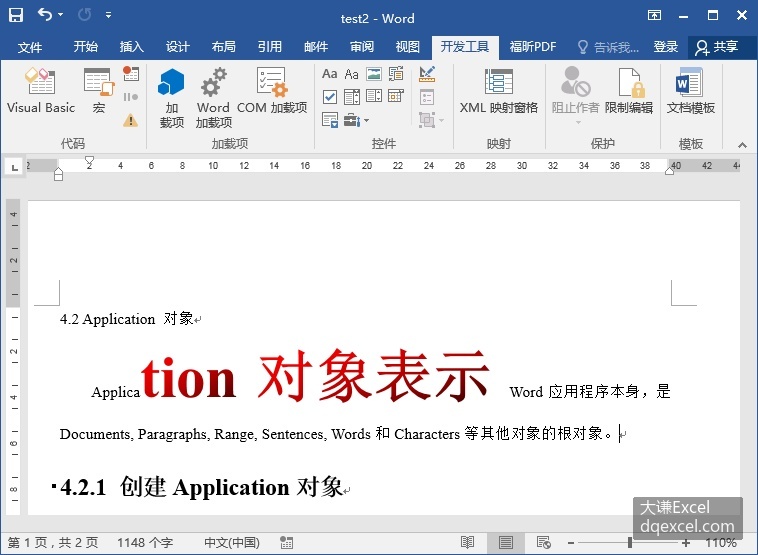Image resolution: width=758 pixels, height=555 pixels.
Task: Switch to the 开始 Home tab
Action: point(86,47)
